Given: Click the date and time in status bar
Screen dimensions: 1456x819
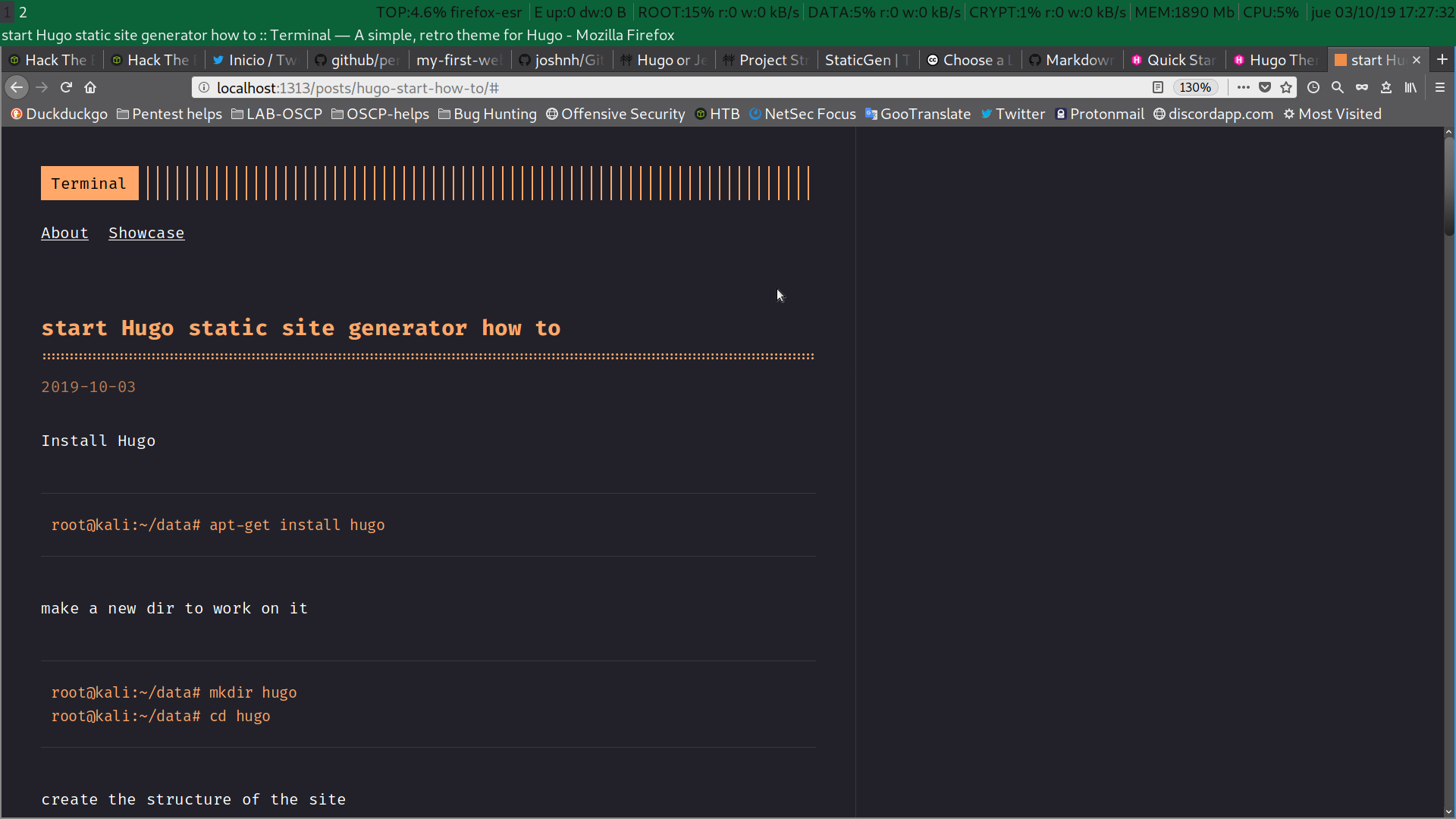Looking at the screenshot, I should (x=1383, y=12).
